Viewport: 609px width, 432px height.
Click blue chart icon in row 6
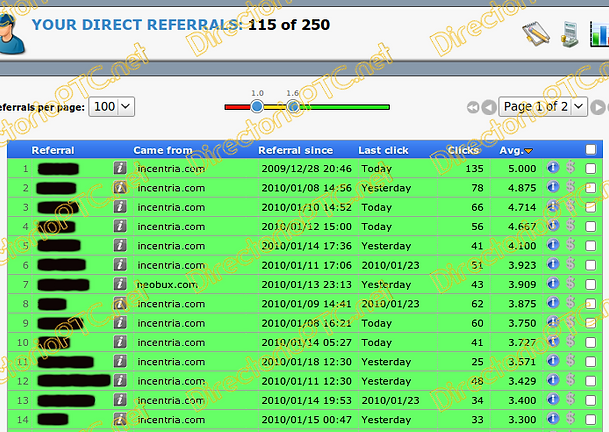(553, 264)
